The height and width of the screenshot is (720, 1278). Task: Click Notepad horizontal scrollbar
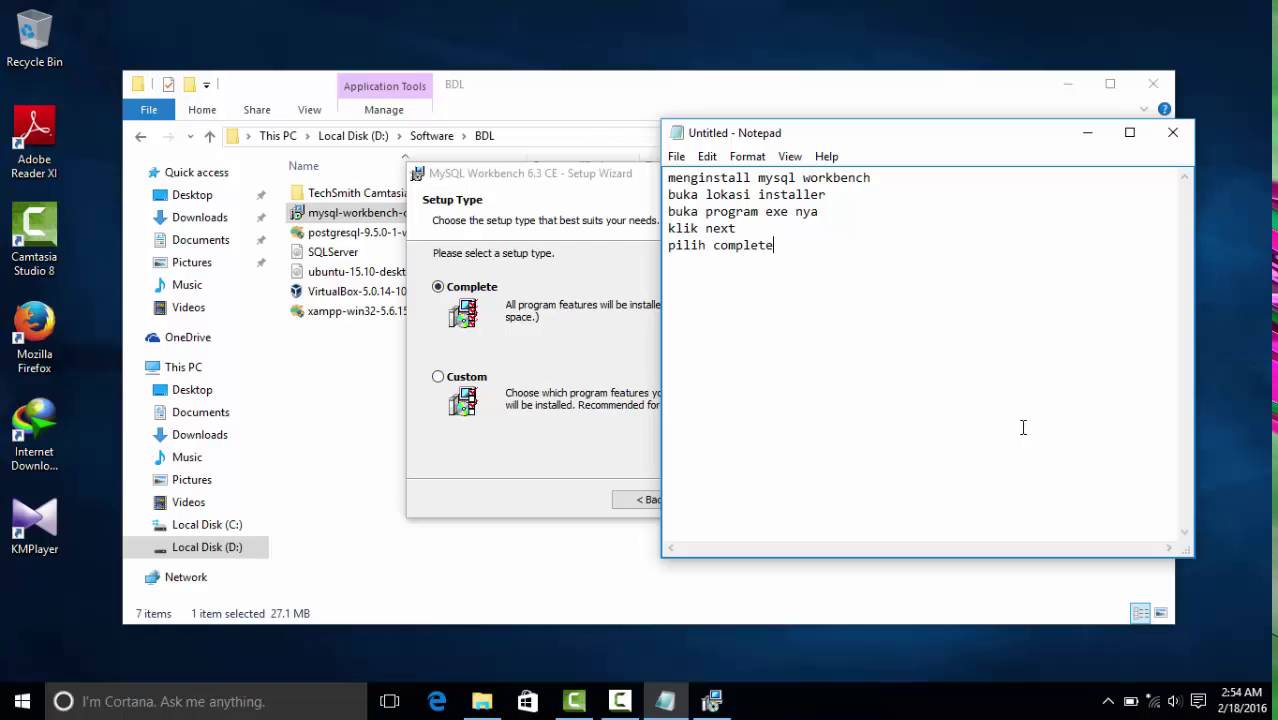921,548
